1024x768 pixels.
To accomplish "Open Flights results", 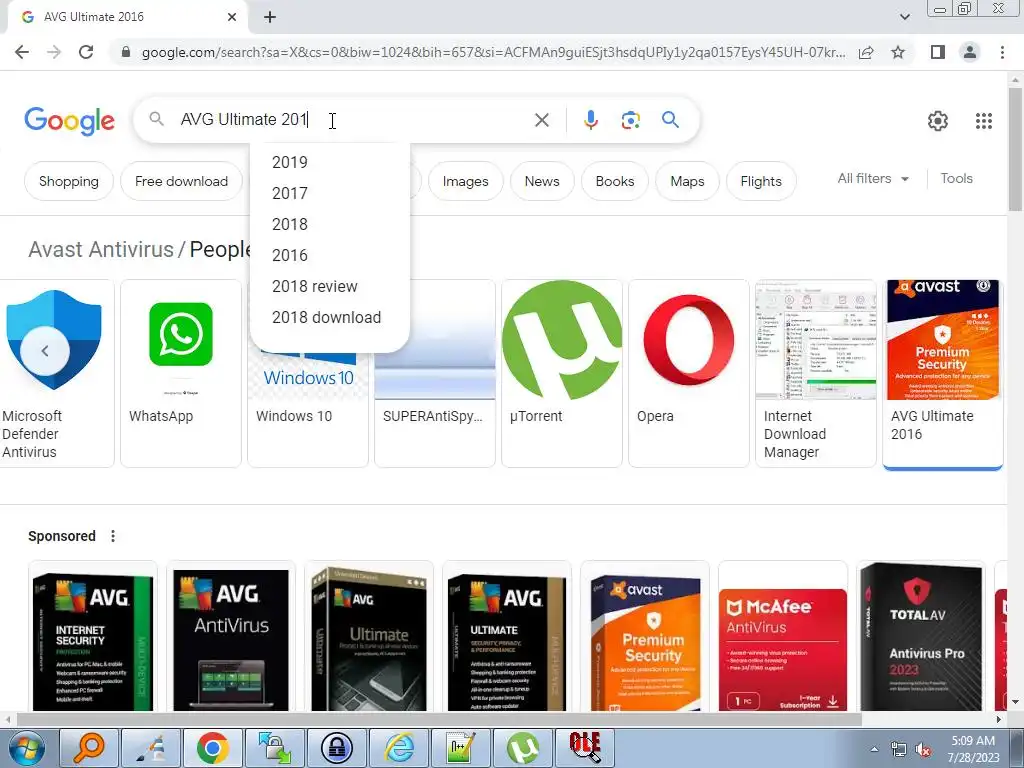I will pos(761,182).
